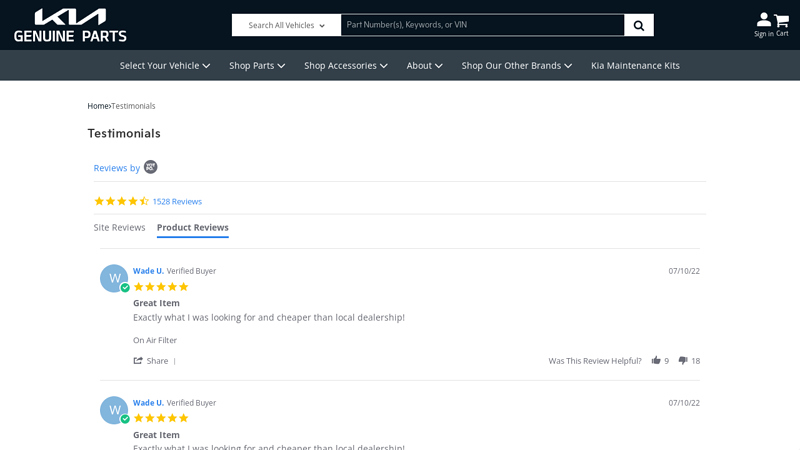800x450 pixels.
Task: Click Share text on first review
Action: click(x=157, y=361)
